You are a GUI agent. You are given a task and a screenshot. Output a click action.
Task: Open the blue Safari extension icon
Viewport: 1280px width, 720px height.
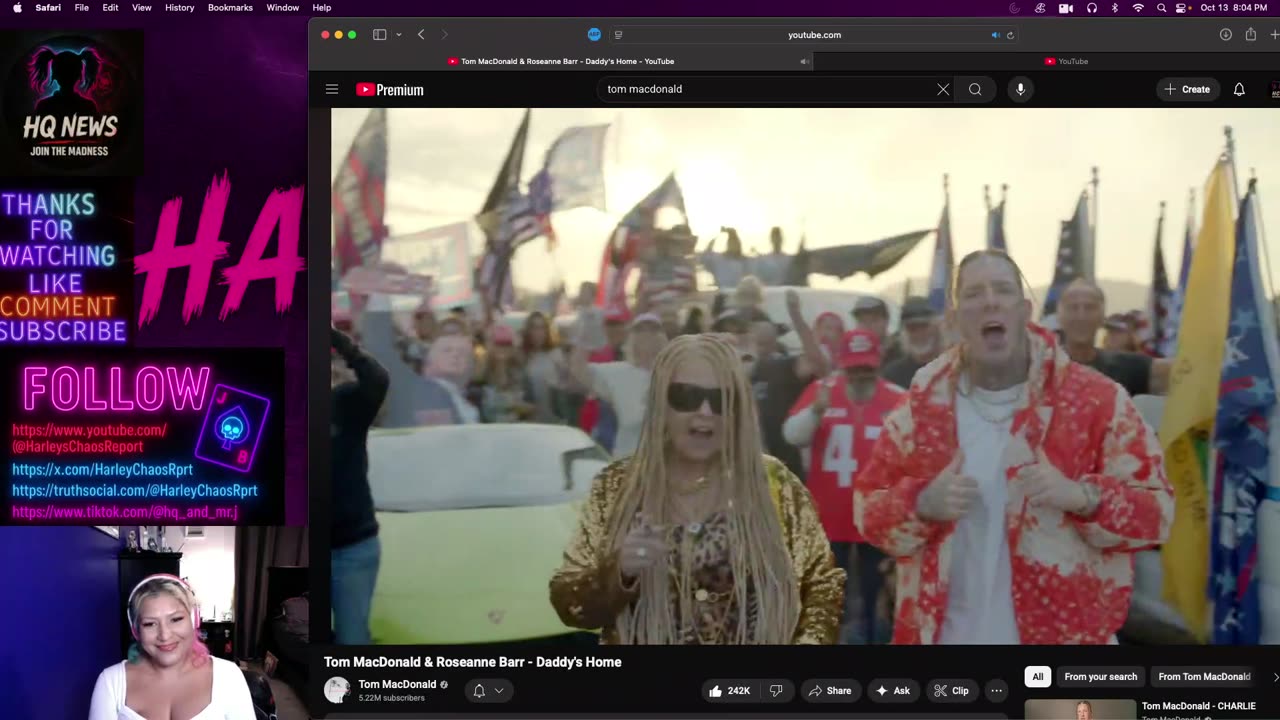[x=594, y=35]
